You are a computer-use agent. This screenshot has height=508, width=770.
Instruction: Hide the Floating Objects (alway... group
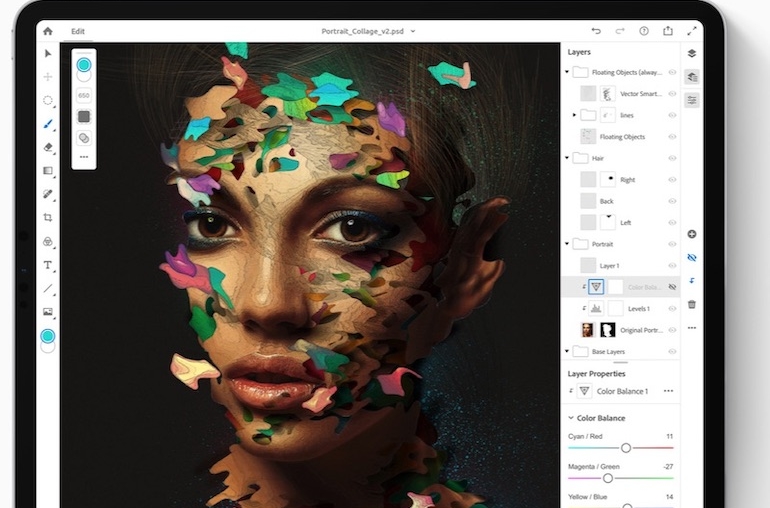[x=672, y=72]
